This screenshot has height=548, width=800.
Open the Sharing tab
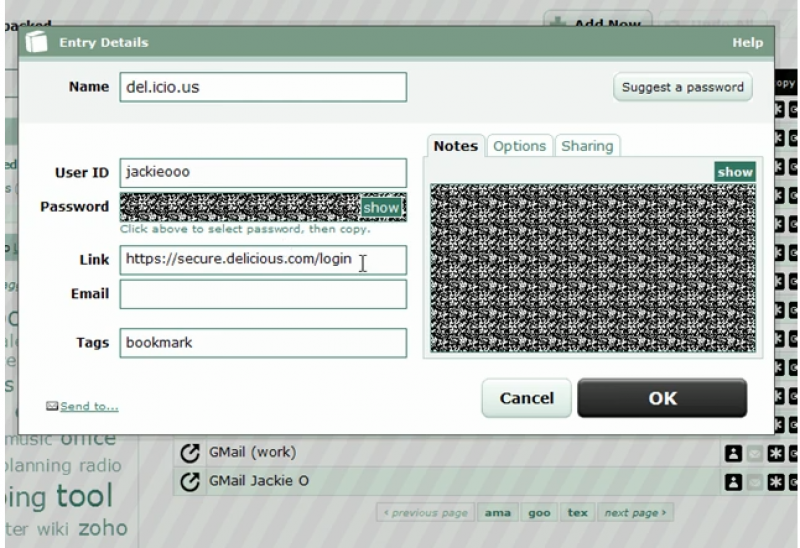[587, 146]
